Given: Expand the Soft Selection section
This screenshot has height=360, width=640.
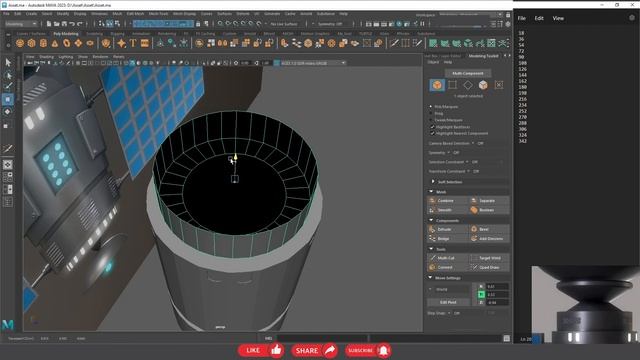Looking at the screenshot, I should pyautogui.click(x=433, y=182).
